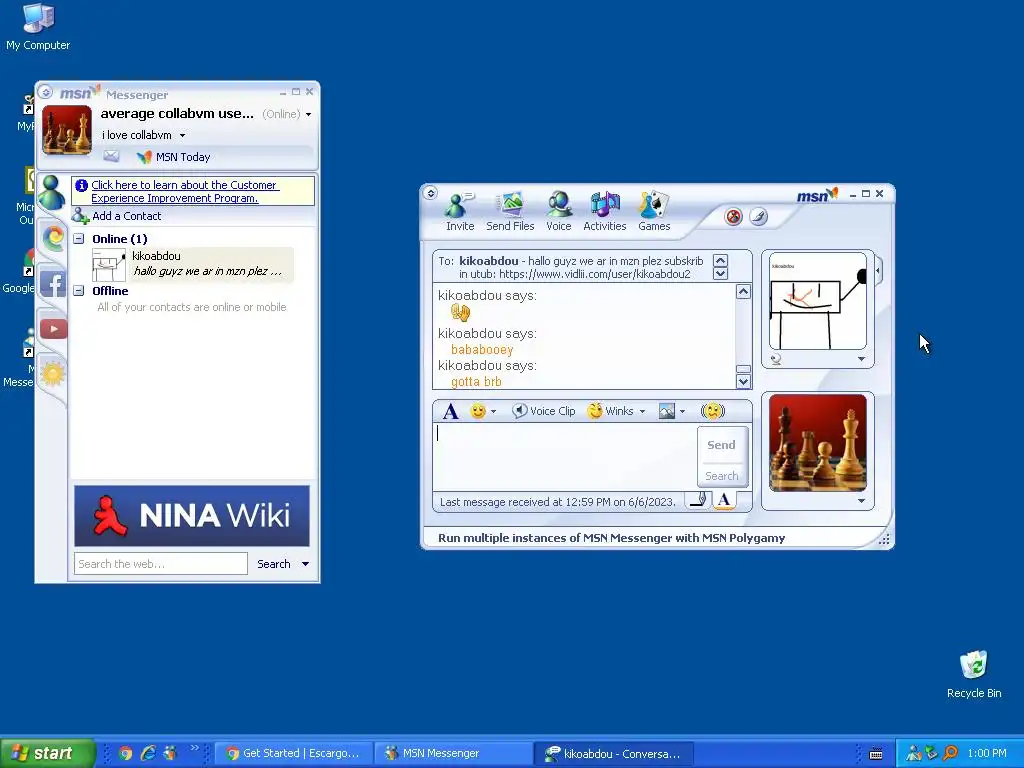
Task: Click the 'Search the web...' field
Action: pyautogui.click(x=161, y=564)
